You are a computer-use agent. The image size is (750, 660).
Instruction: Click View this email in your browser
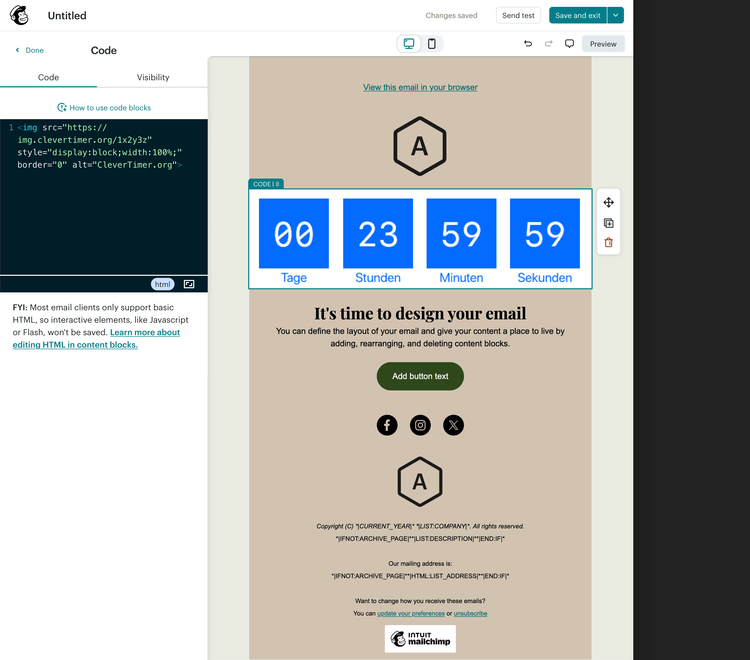420,87
